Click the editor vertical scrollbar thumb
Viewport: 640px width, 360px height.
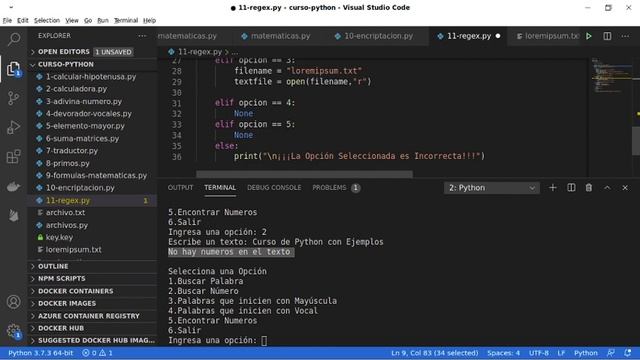(x=636, y=141)
